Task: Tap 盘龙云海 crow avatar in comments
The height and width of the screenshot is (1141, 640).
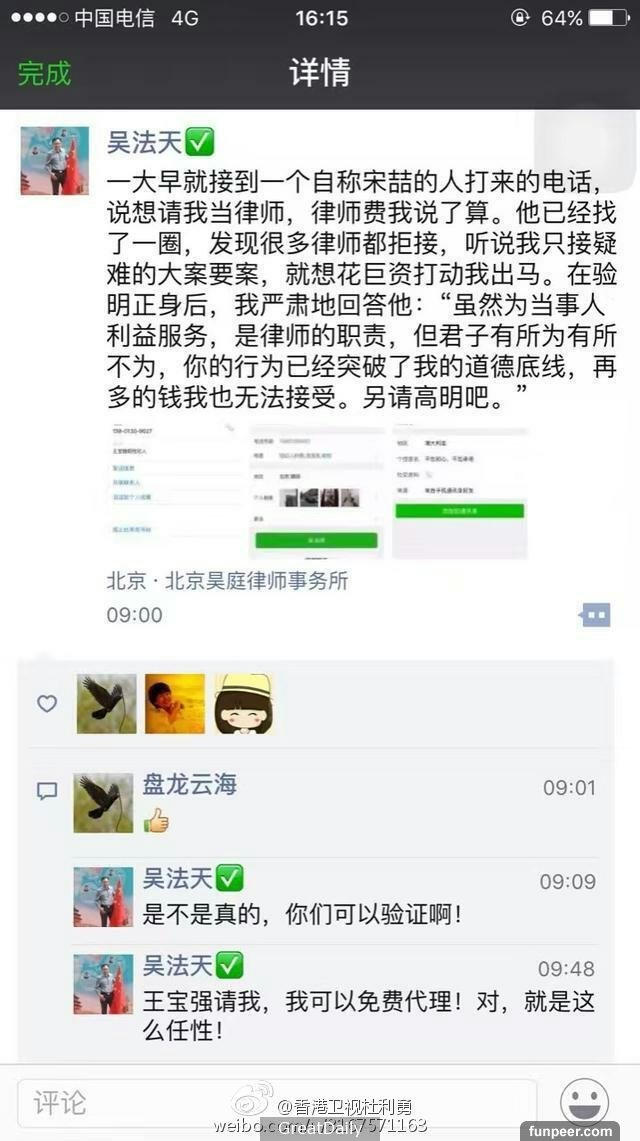Action: tap(103, 803)
